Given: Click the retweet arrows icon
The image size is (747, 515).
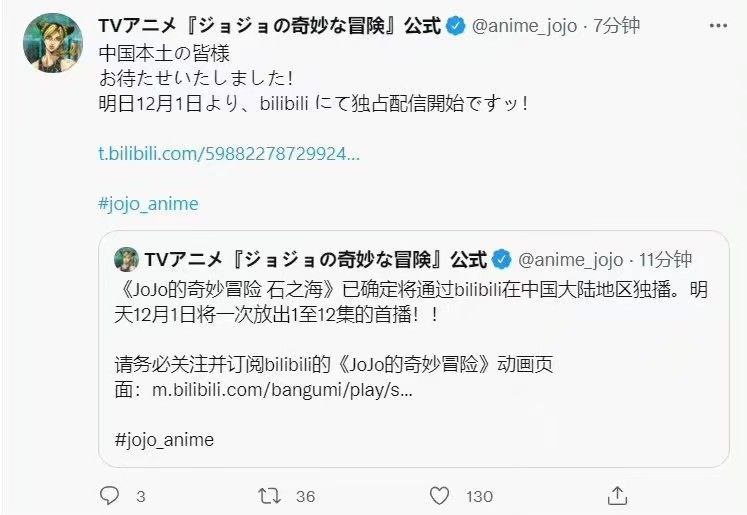Looking at the screenshot, I should coord(268,496).
